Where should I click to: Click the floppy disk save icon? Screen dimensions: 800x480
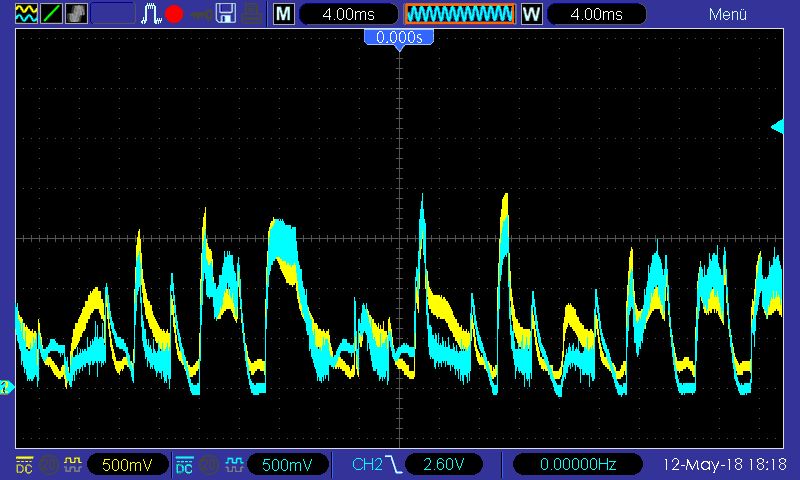226,14
